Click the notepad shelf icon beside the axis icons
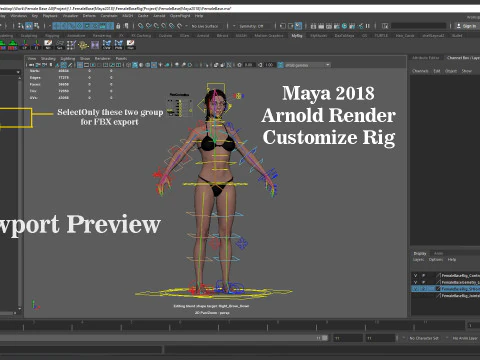Image resolution: width=480 pixels, height=360 pixels. click(48, 44)
